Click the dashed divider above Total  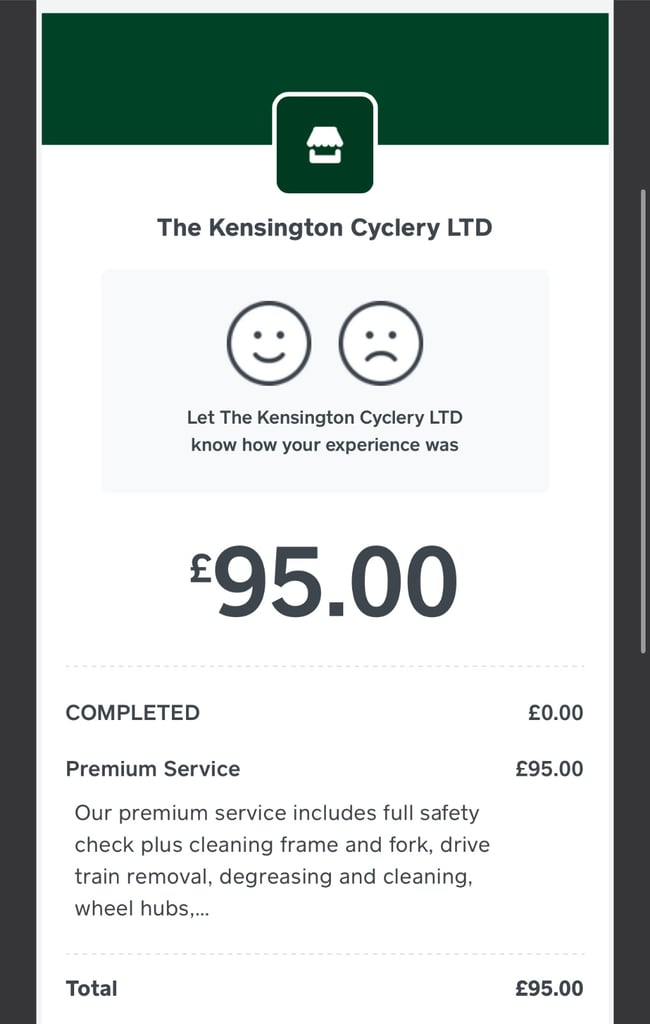pos(325,955)
